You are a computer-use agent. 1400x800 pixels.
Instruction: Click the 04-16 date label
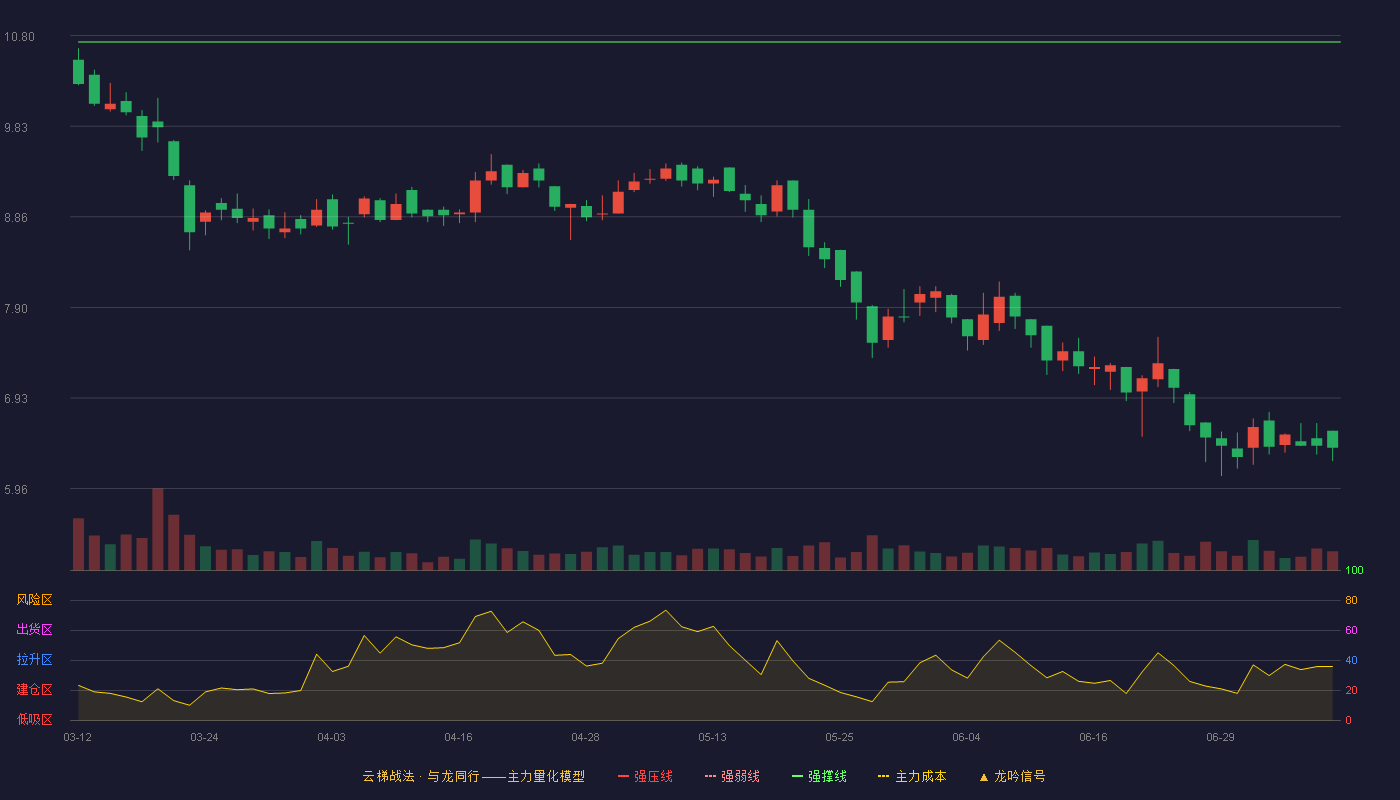pos(458,737)
